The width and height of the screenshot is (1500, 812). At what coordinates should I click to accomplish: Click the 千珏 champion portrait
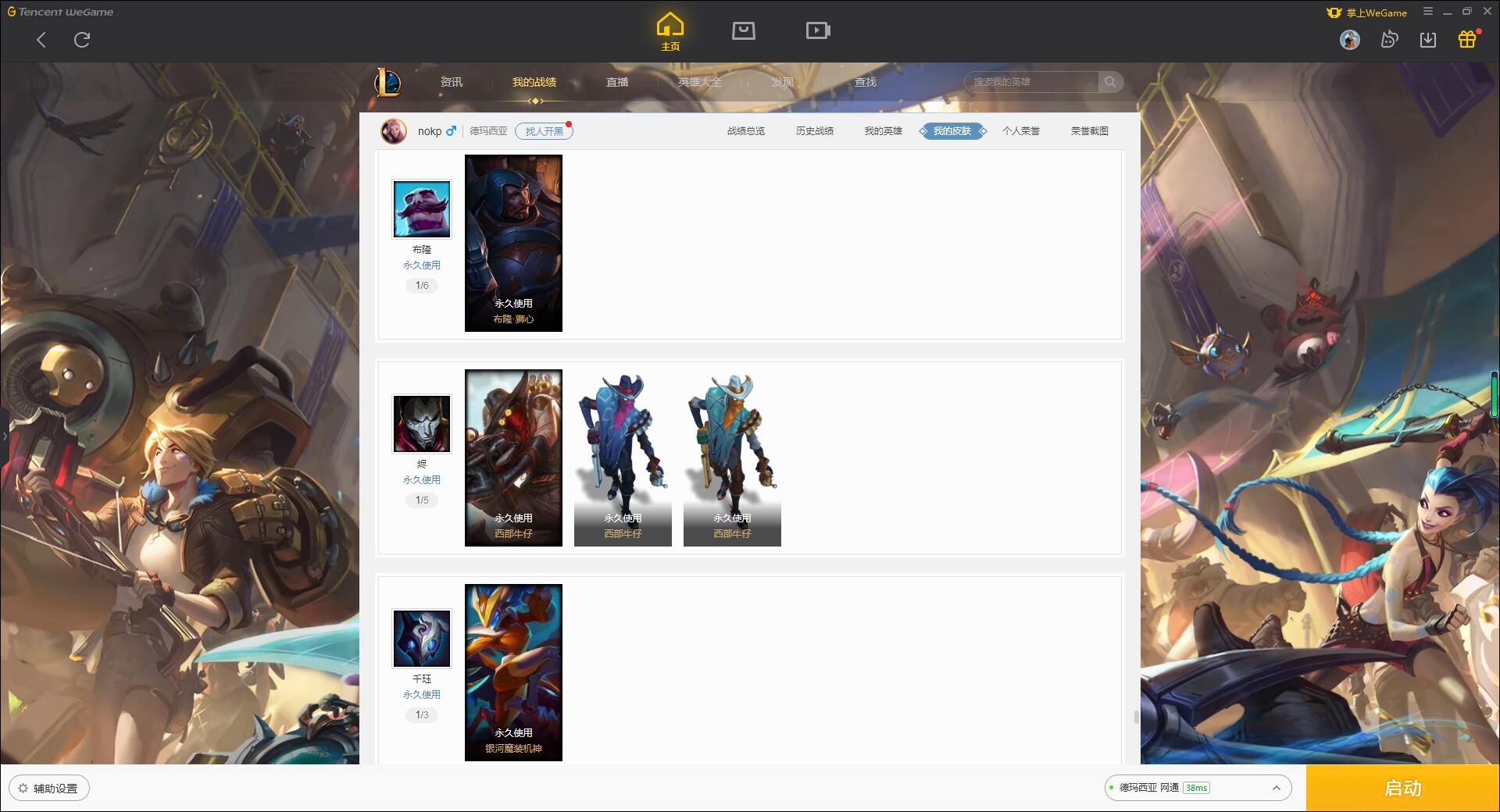click(422, 639)
